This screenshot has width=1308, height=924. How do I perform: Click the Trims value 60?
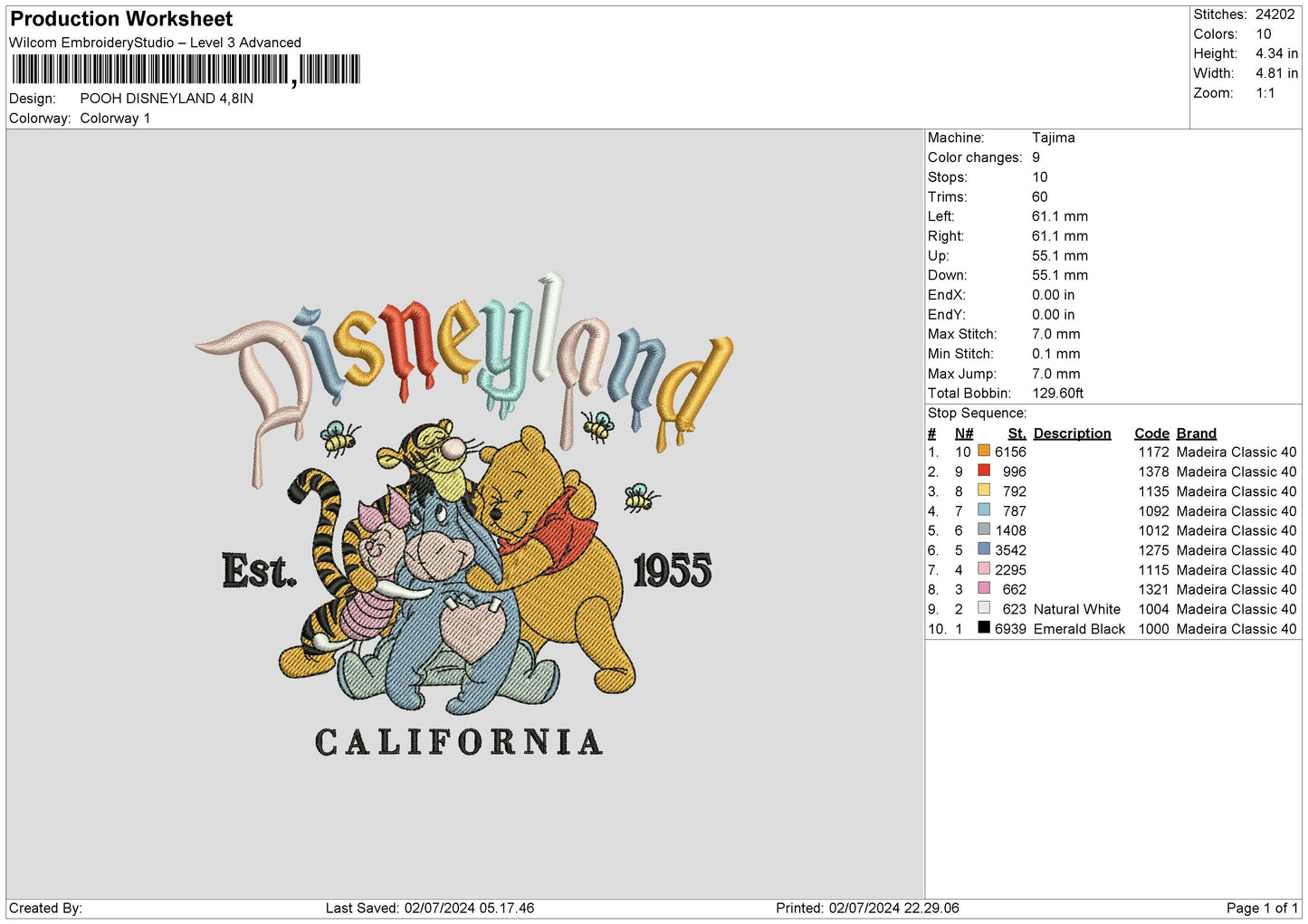click(x=1040, y=197)
